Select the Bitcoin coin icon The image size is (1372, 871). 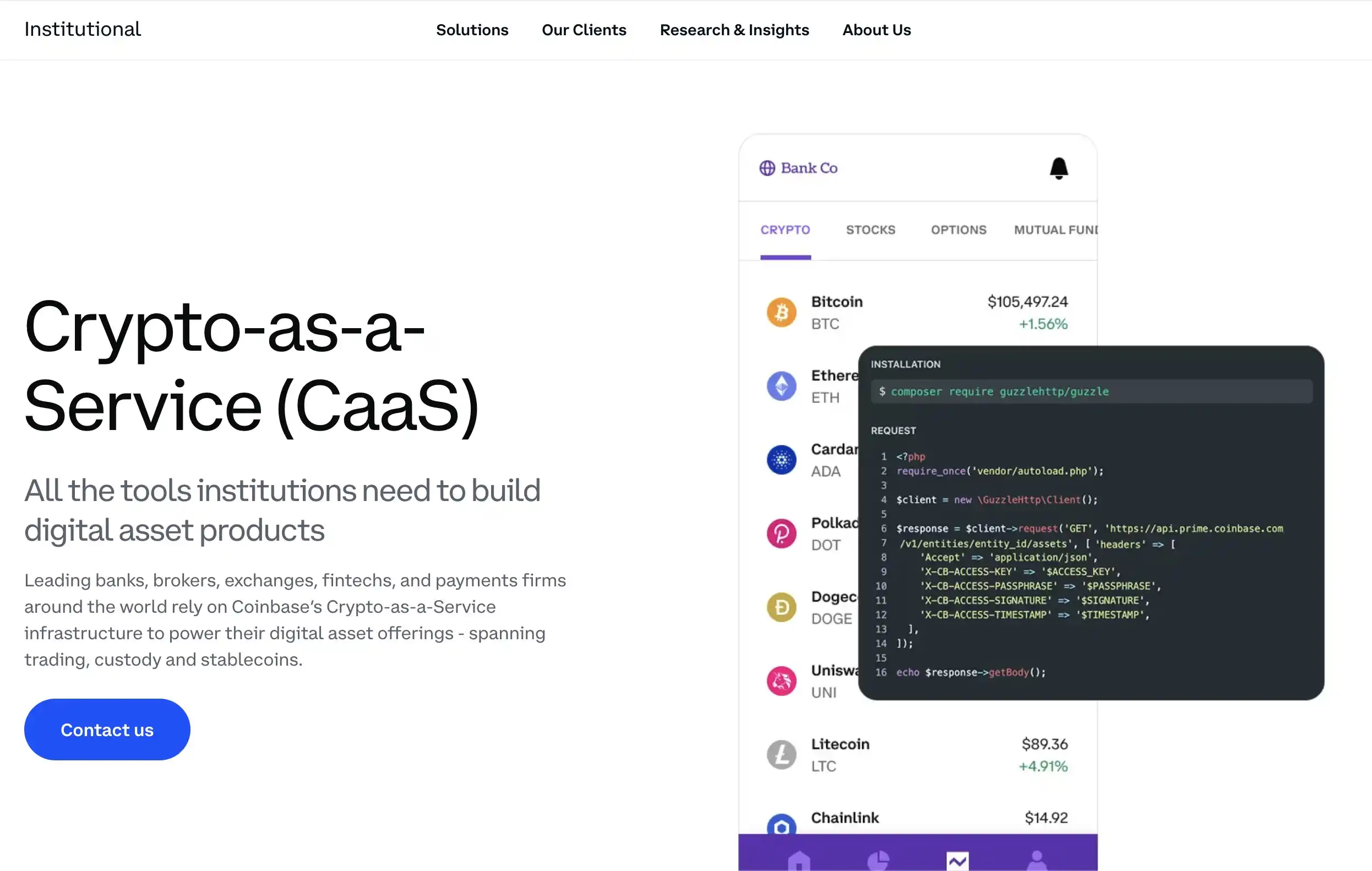coord(782,312)
